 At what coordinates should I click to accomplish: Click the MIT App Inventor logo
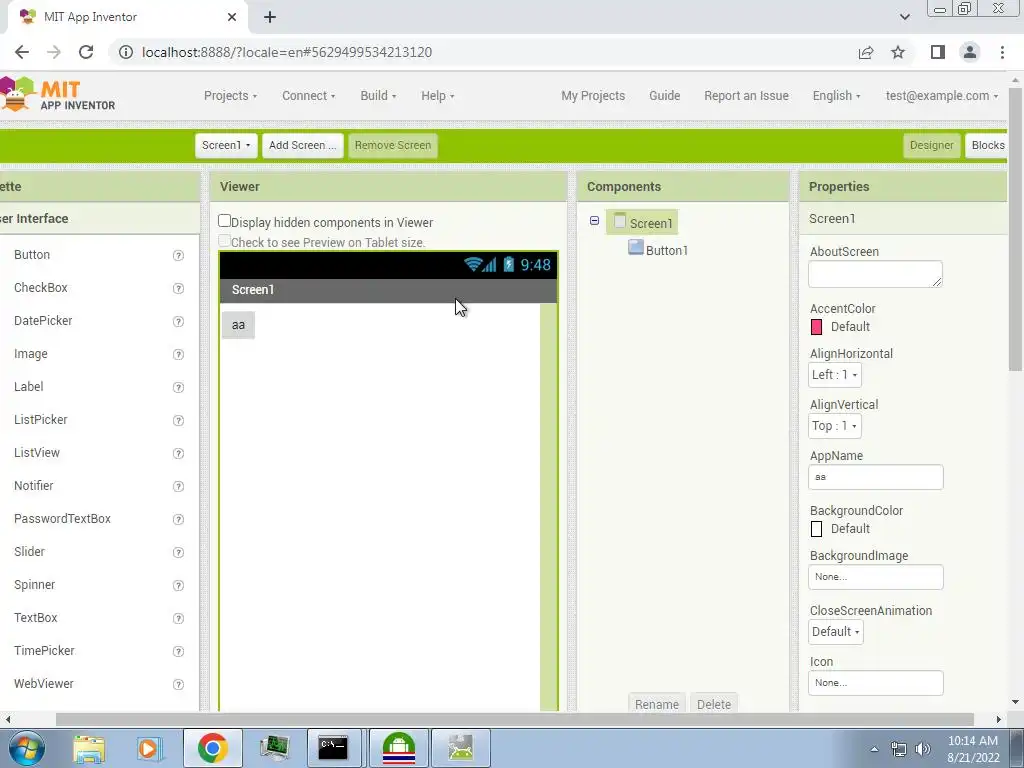tap(57, 95)
